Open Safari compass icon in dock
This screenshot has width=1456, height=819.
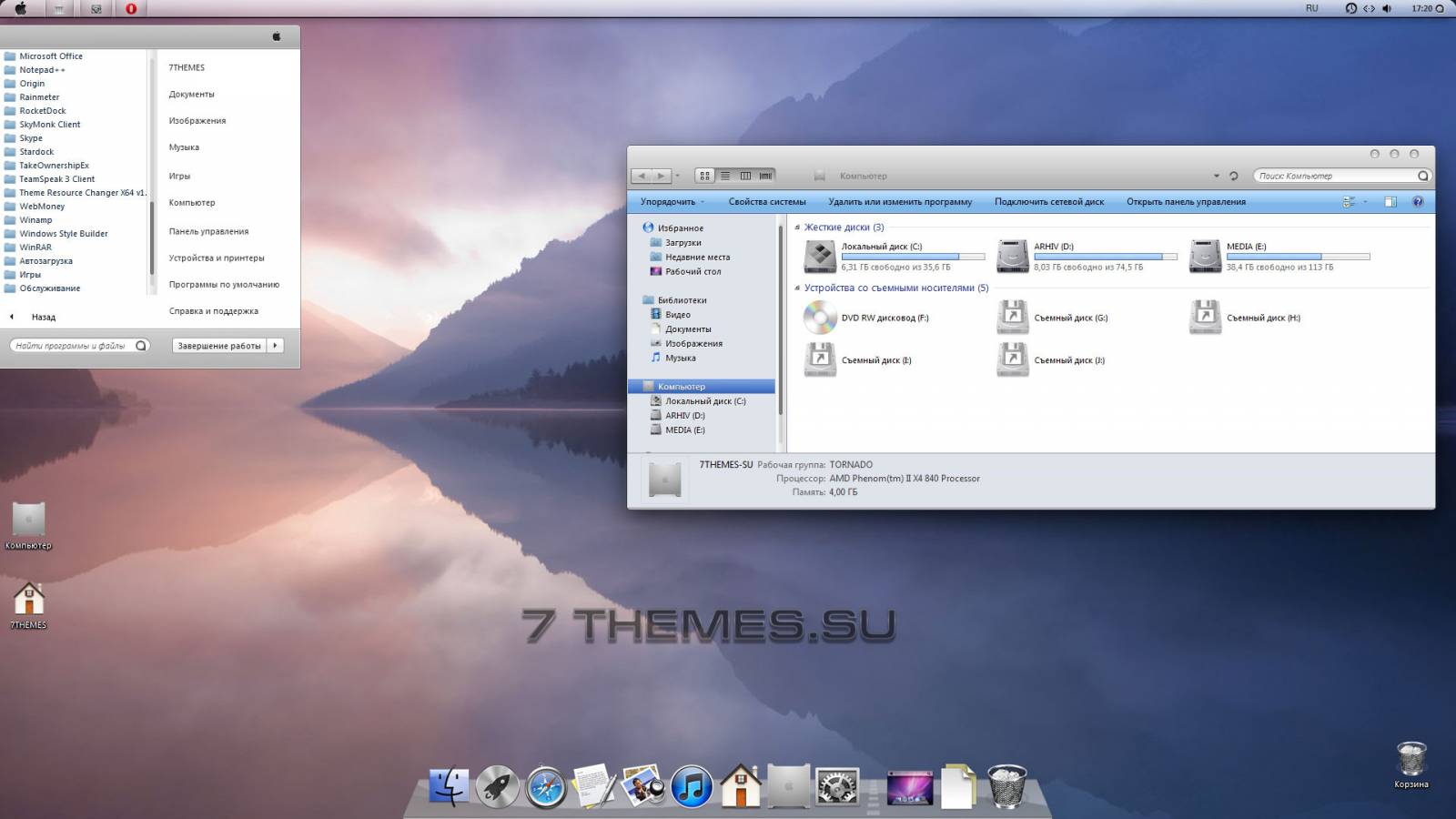[546, 786]
